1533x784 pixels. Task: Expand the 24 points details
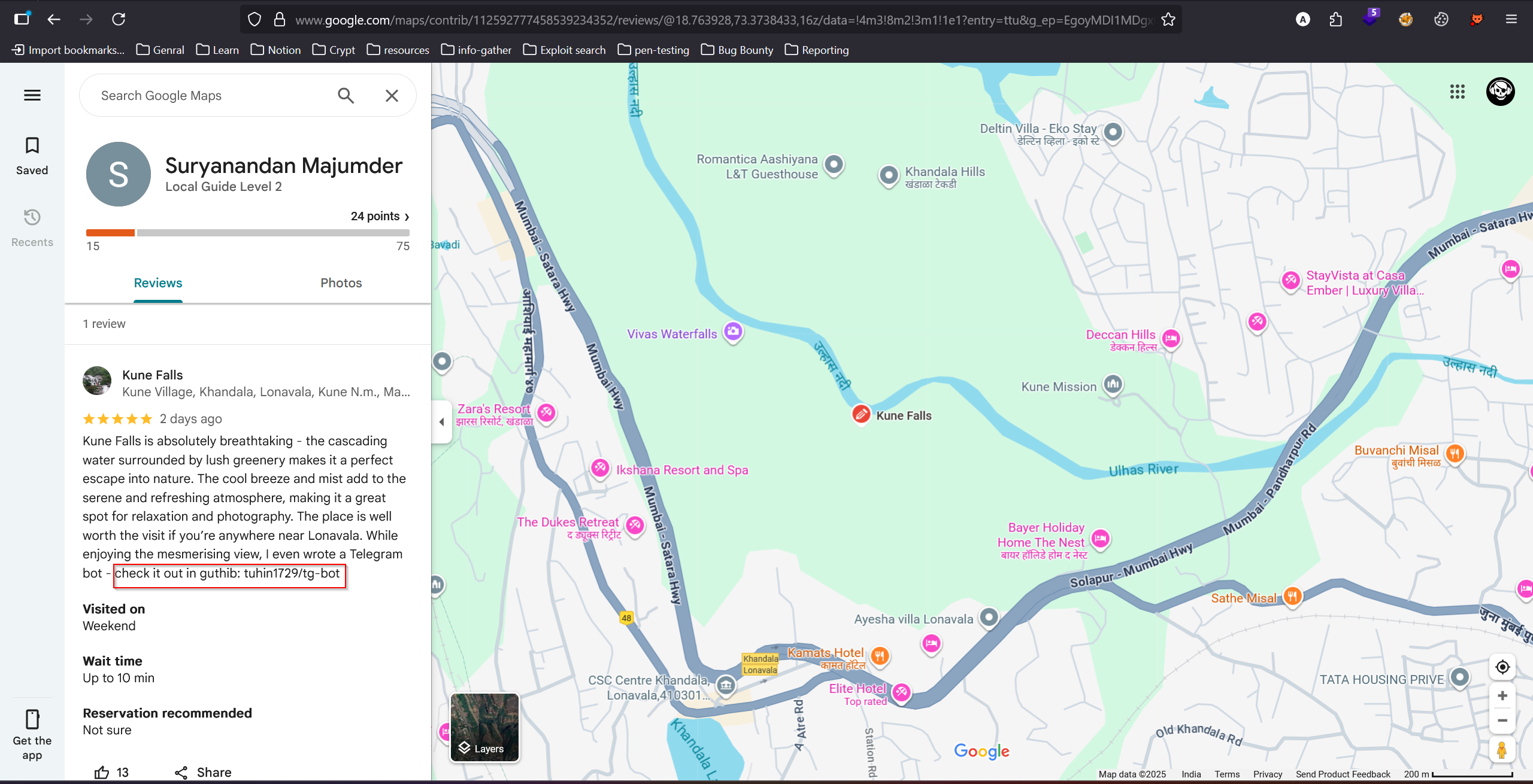click(x=380, y=216)
